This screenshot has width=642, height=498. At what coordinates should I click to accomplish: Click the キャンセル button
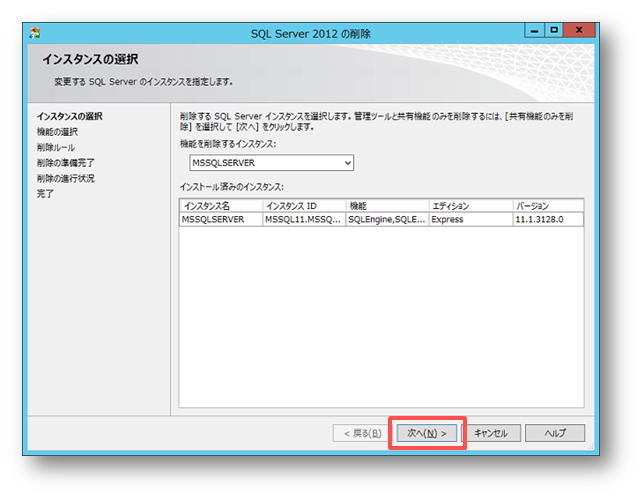tap(491, 433)
